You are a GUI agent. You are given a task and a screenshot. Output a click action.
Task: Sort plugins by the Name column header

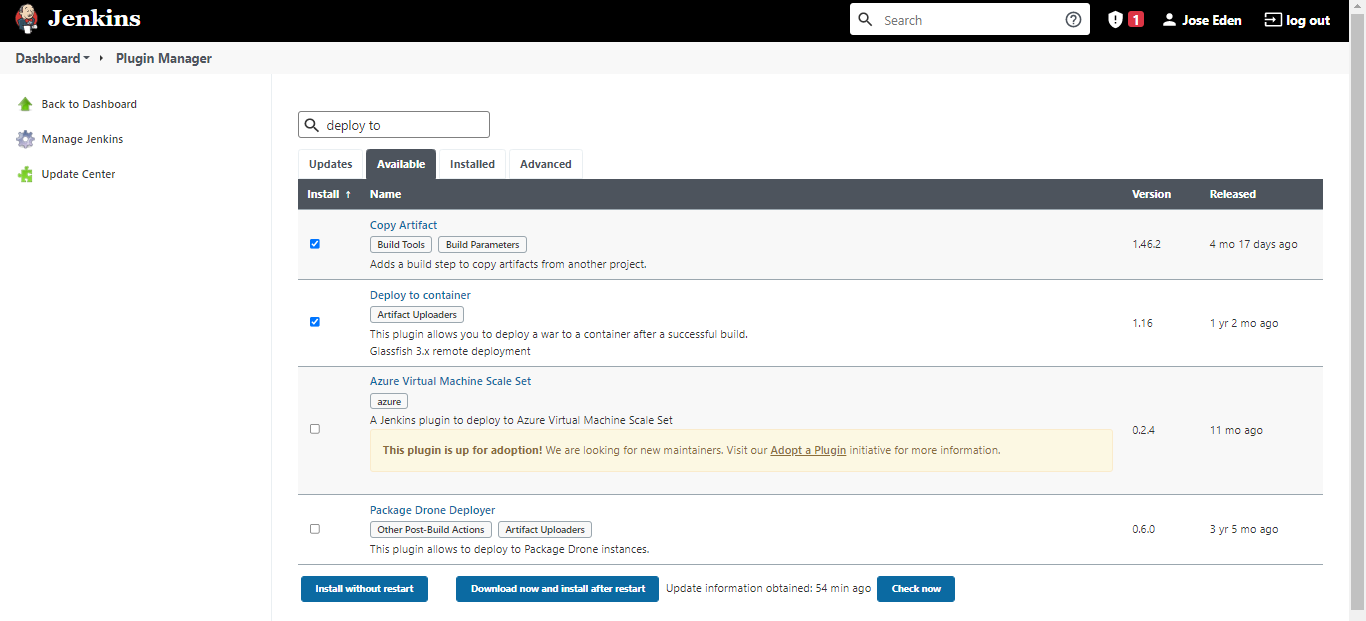385,194
